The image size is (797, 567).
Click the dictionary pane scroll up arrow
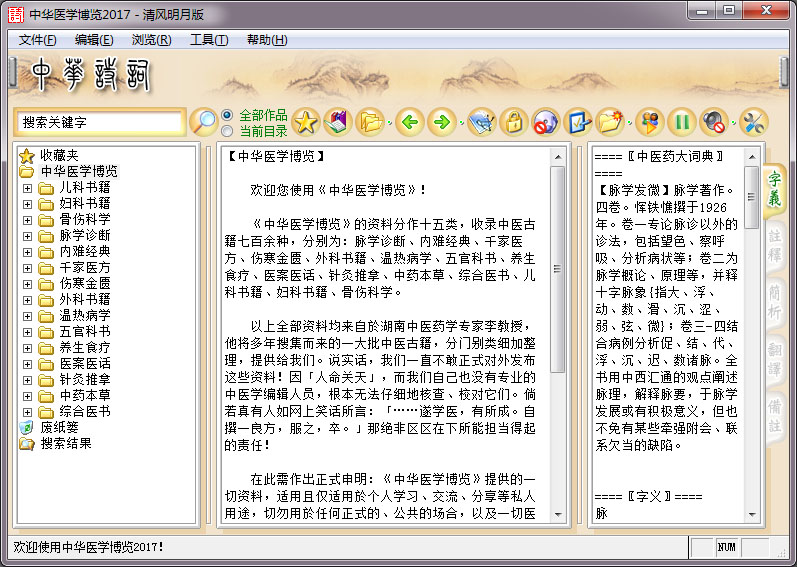pyautogui.click(x=752, y=156)
